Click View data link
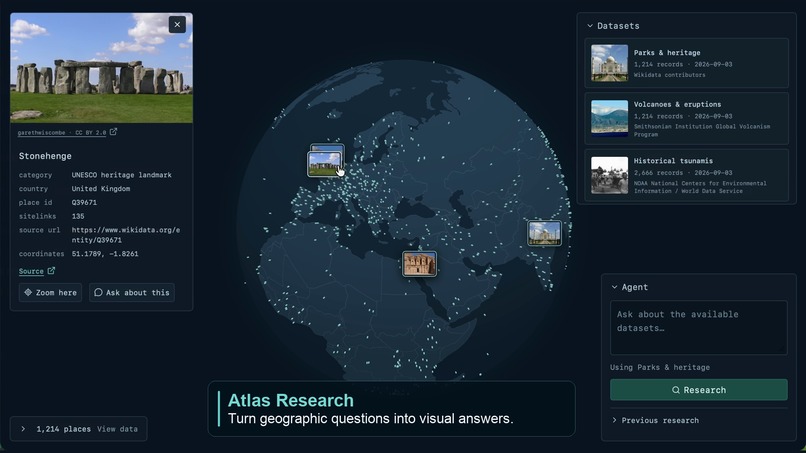This screenshot has width=806, height=453. (x=117, y=429)
